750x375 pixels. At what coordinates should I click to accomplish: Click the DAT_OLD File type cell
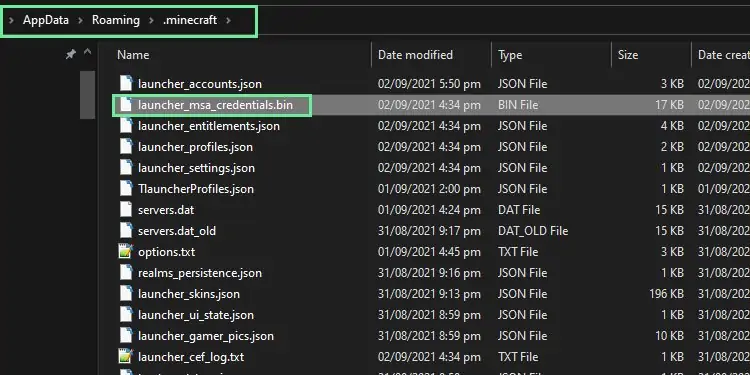(x=533, y=231)
